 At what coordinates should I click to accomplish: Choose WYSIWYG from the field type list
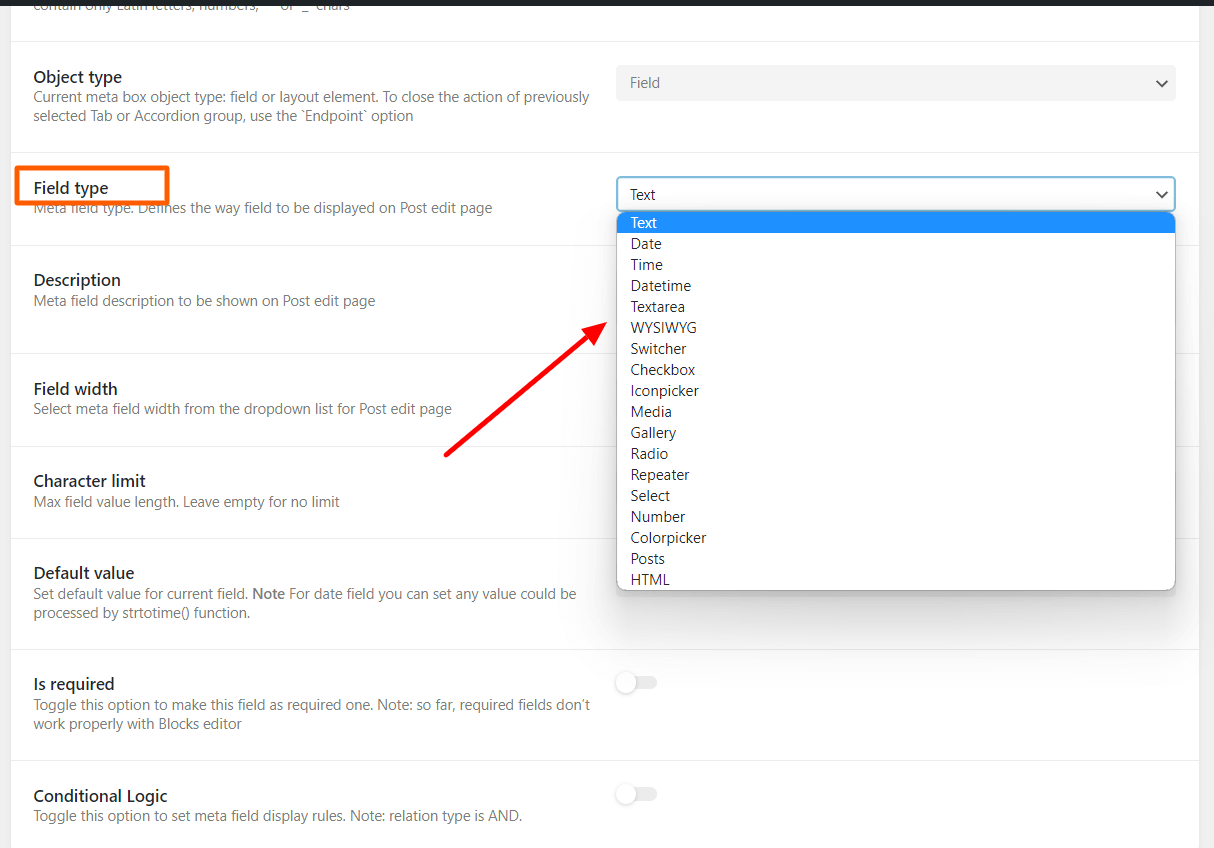pos(895,328)
